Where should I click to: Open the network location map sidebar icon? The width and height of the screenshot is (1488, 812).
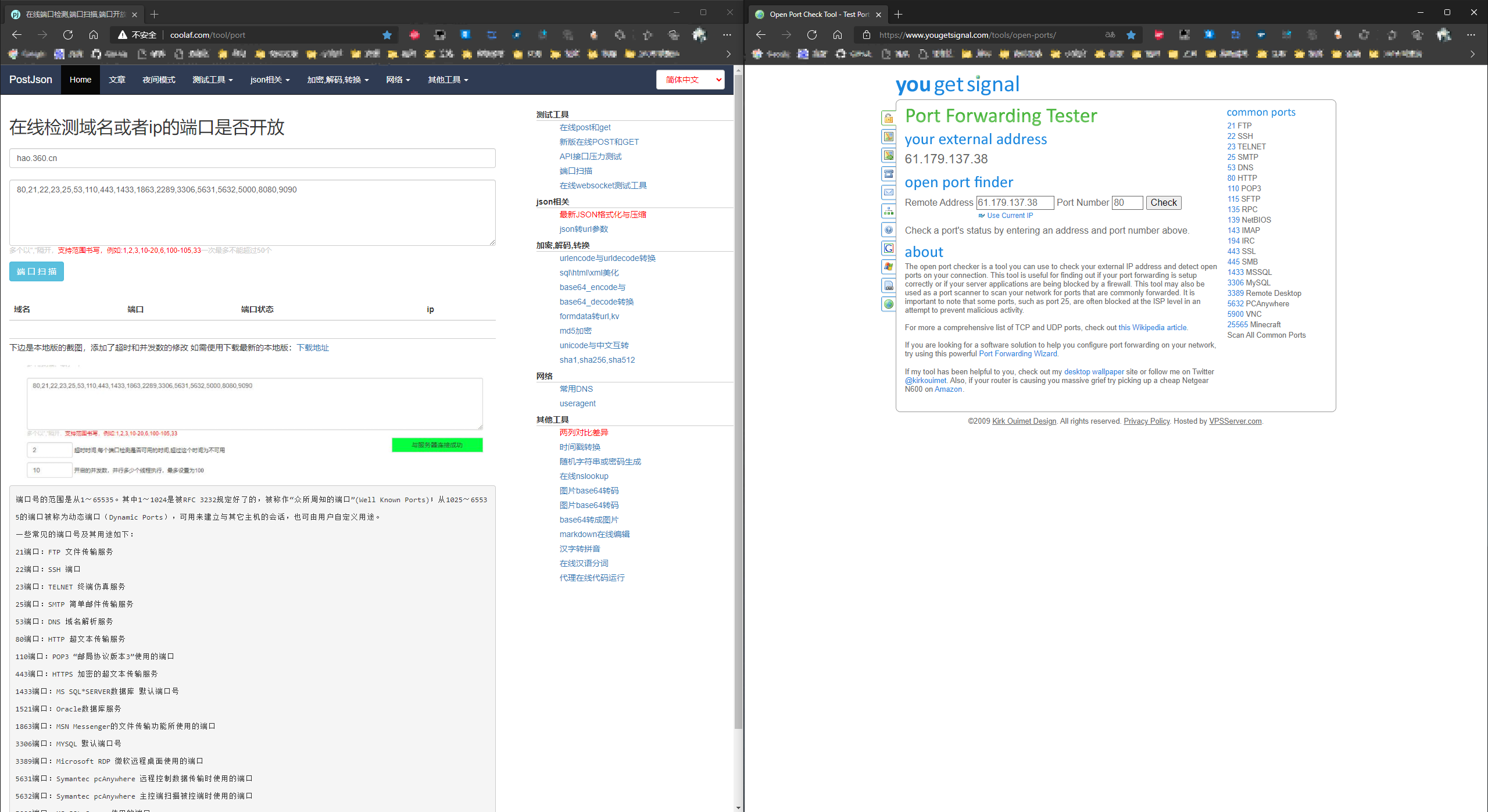[x=888, y=137]
